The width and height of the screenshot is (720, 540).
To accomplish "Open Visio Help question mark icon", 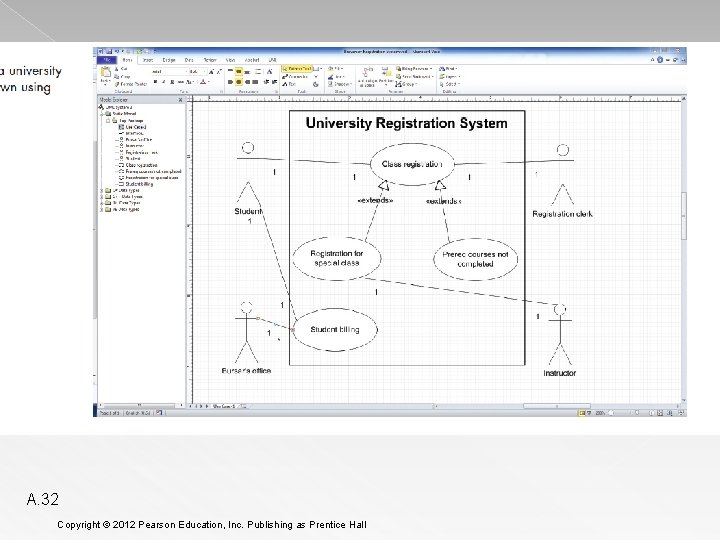I will [x=660, y=60].
